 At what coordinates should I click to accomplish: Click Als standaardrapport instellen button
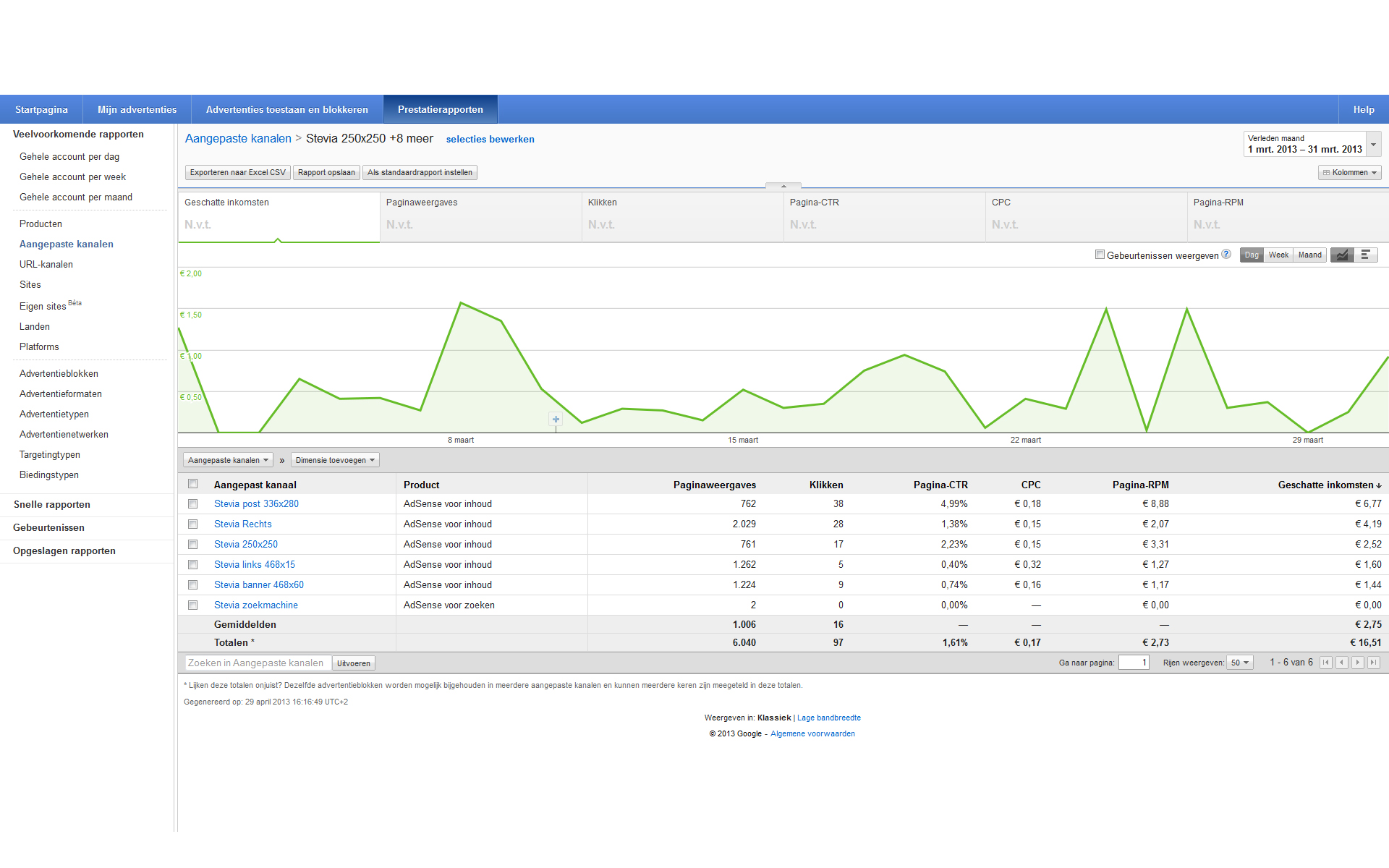[x=420, y=172]
